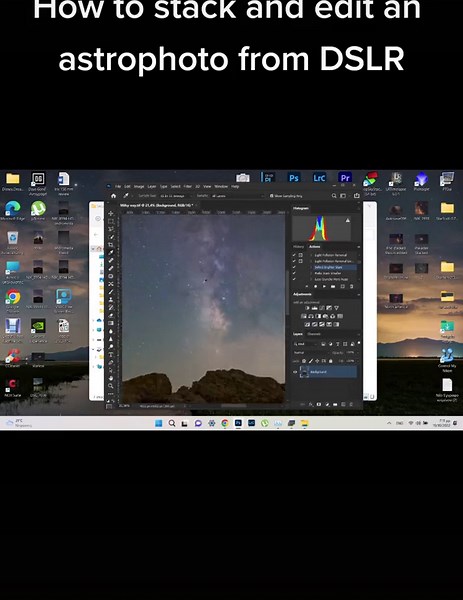The height and width of the screenshot is (600, 463).
Task: Select the Blur tool droplet icon
Action: pos(111,331)
